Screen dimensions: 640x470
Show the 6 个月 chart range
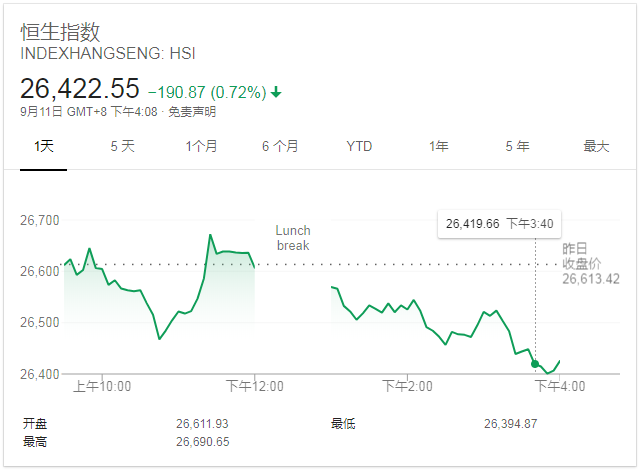pyautogui.click(x=280, y=146)
